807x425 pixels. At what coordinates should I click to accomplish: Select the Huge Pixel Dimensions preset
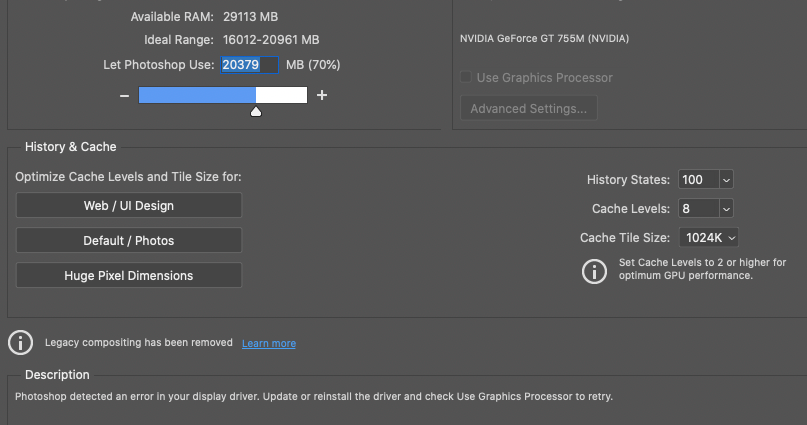129,275
